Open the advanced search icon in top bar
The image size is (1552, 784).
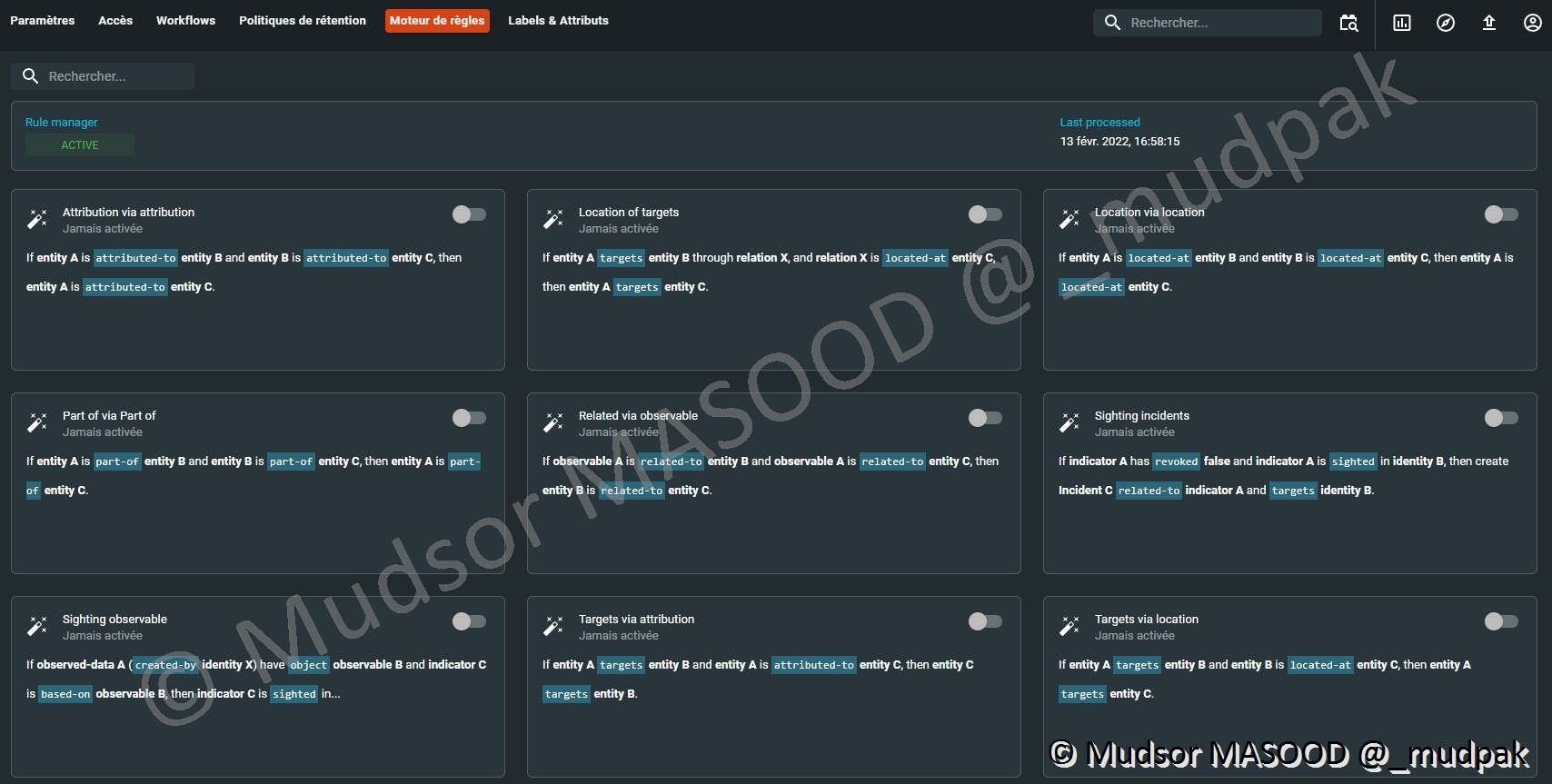(x=1349, y=23)
